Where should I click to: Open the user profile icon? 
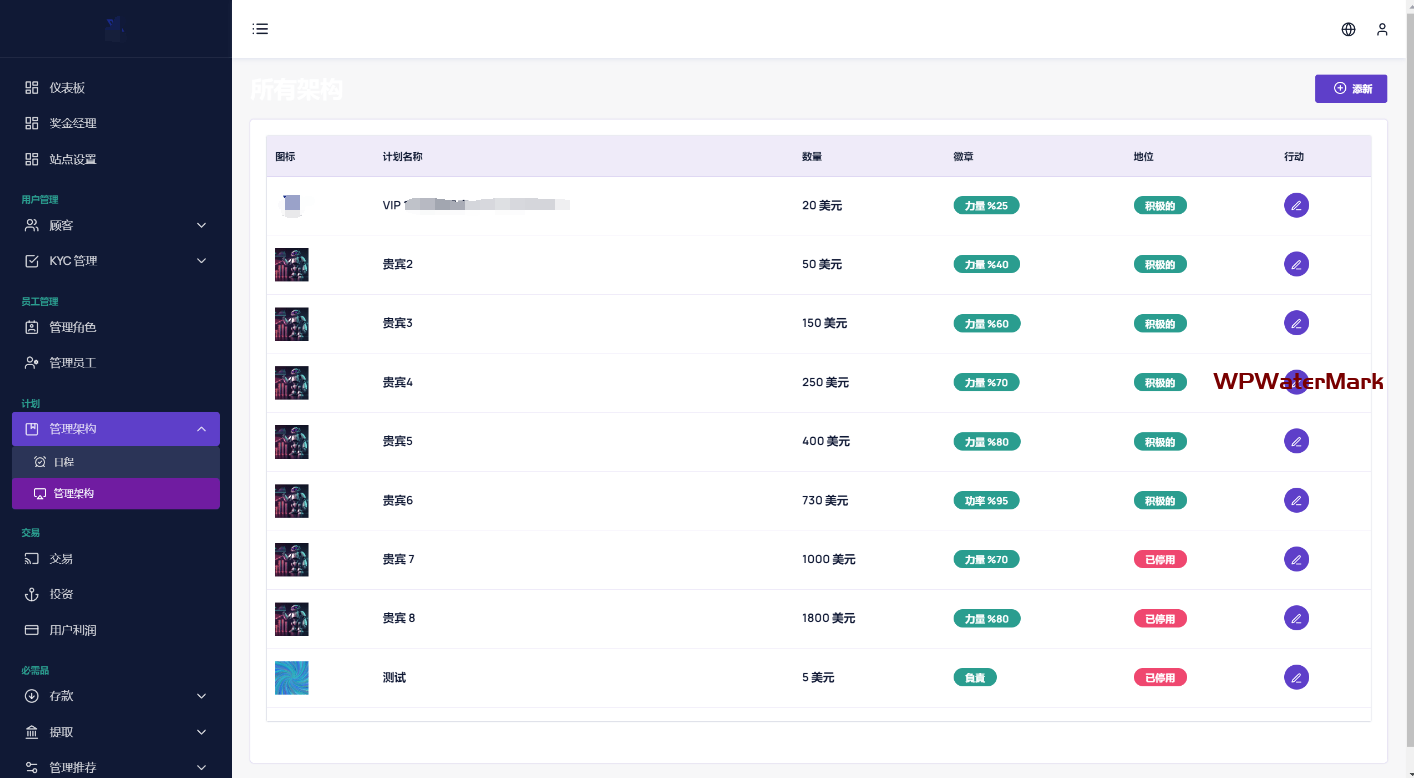point(1382,29)
